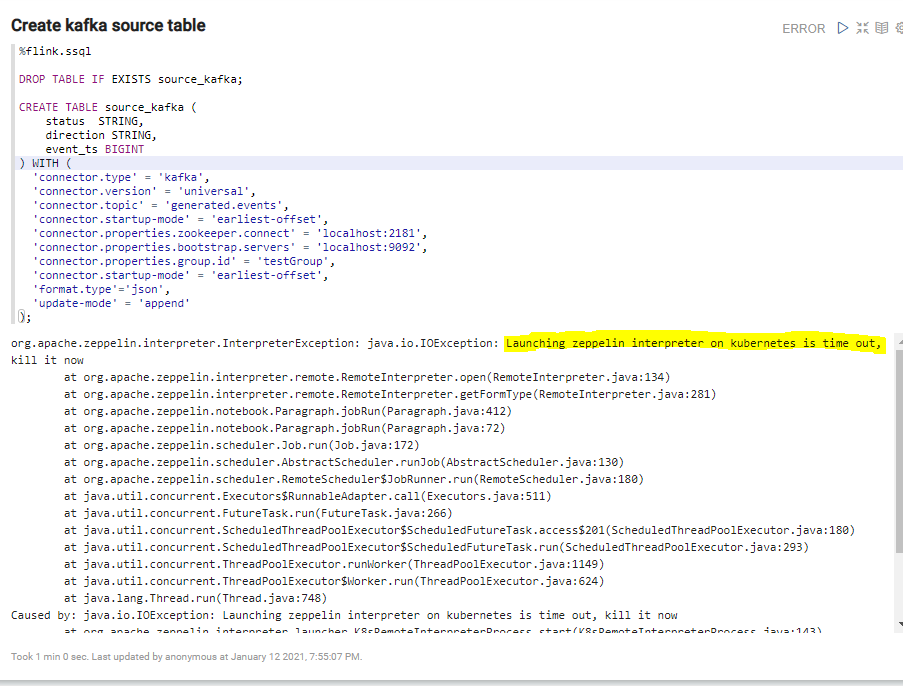903x686 pixels.
Task: Click the zookeeper.connect 'localhost:2181' line
Action: (230, 233)
